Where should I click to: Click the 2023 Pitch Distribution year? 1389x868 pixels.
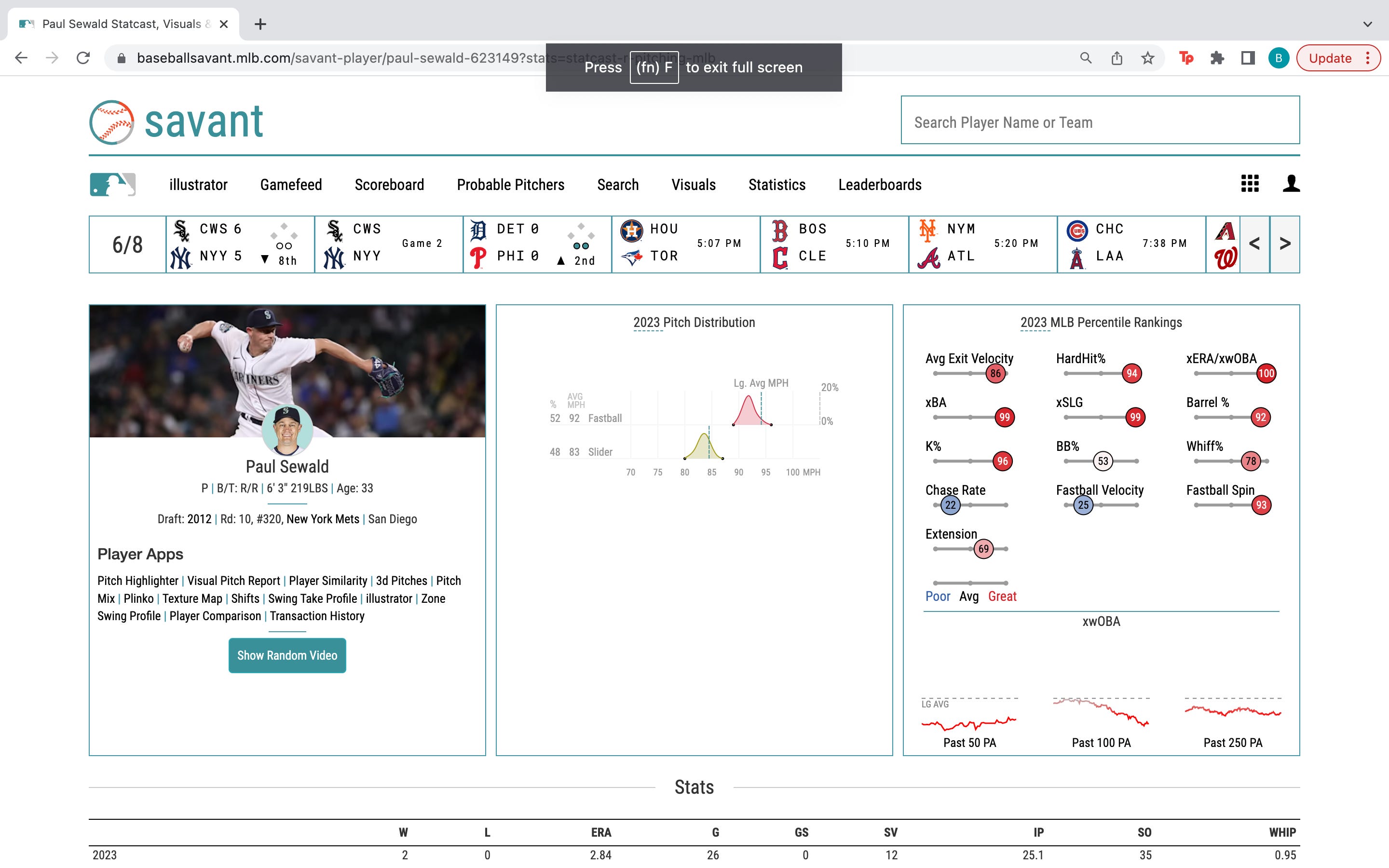click(647, 323)
